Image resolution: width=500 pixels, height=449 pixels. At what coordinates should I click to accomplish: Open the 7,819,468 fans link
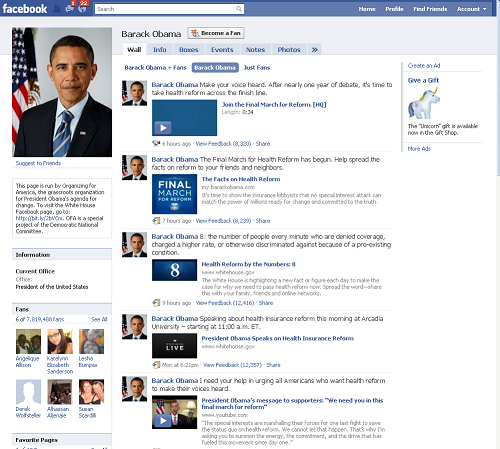(x=45, y=319)
